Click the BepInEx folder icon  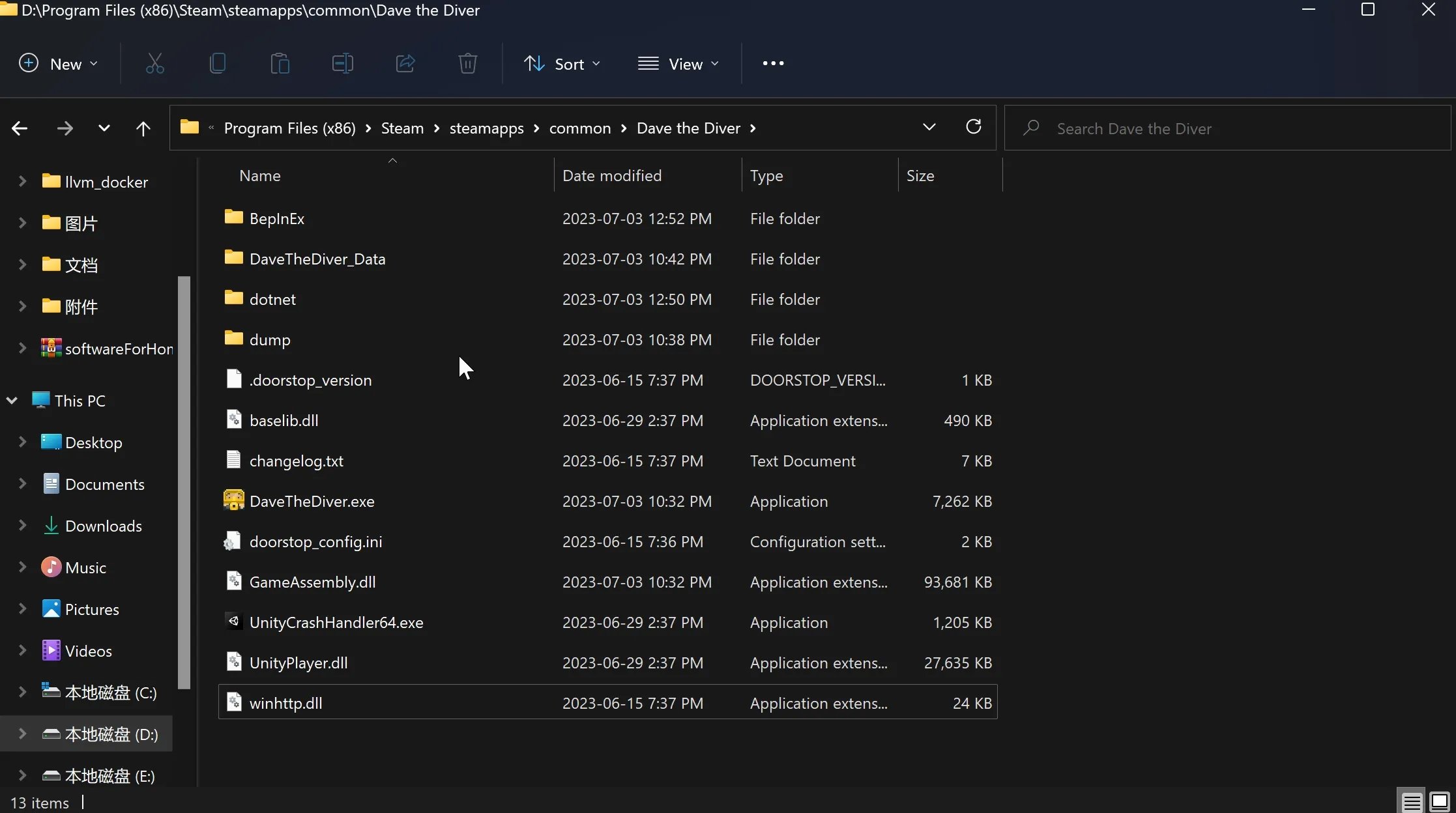233,217
